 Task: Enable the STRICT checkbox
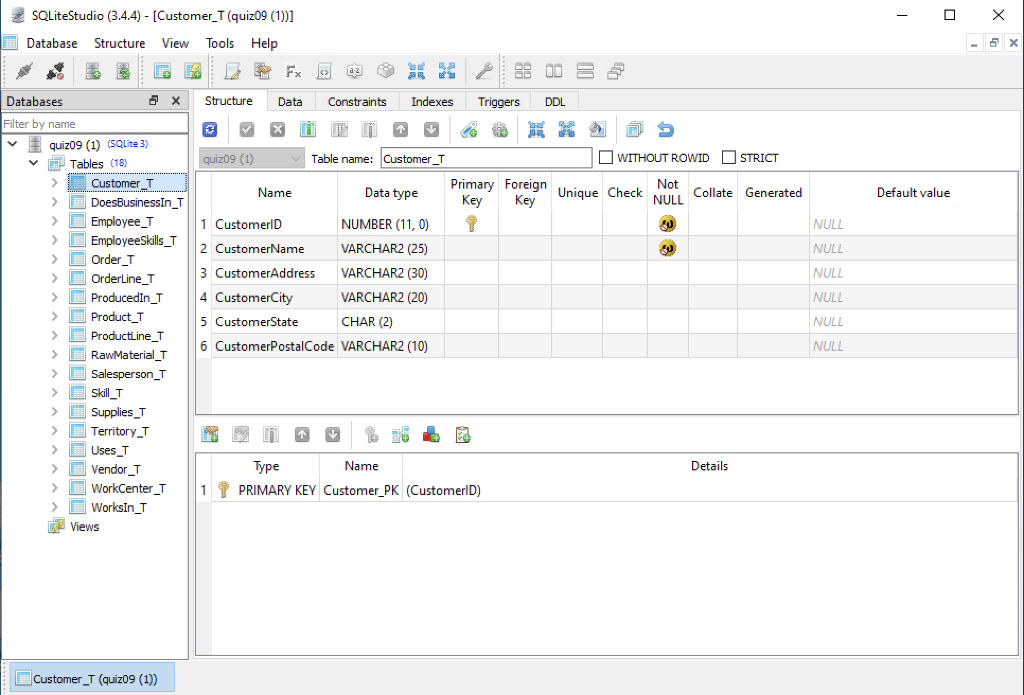click(728, 157)
